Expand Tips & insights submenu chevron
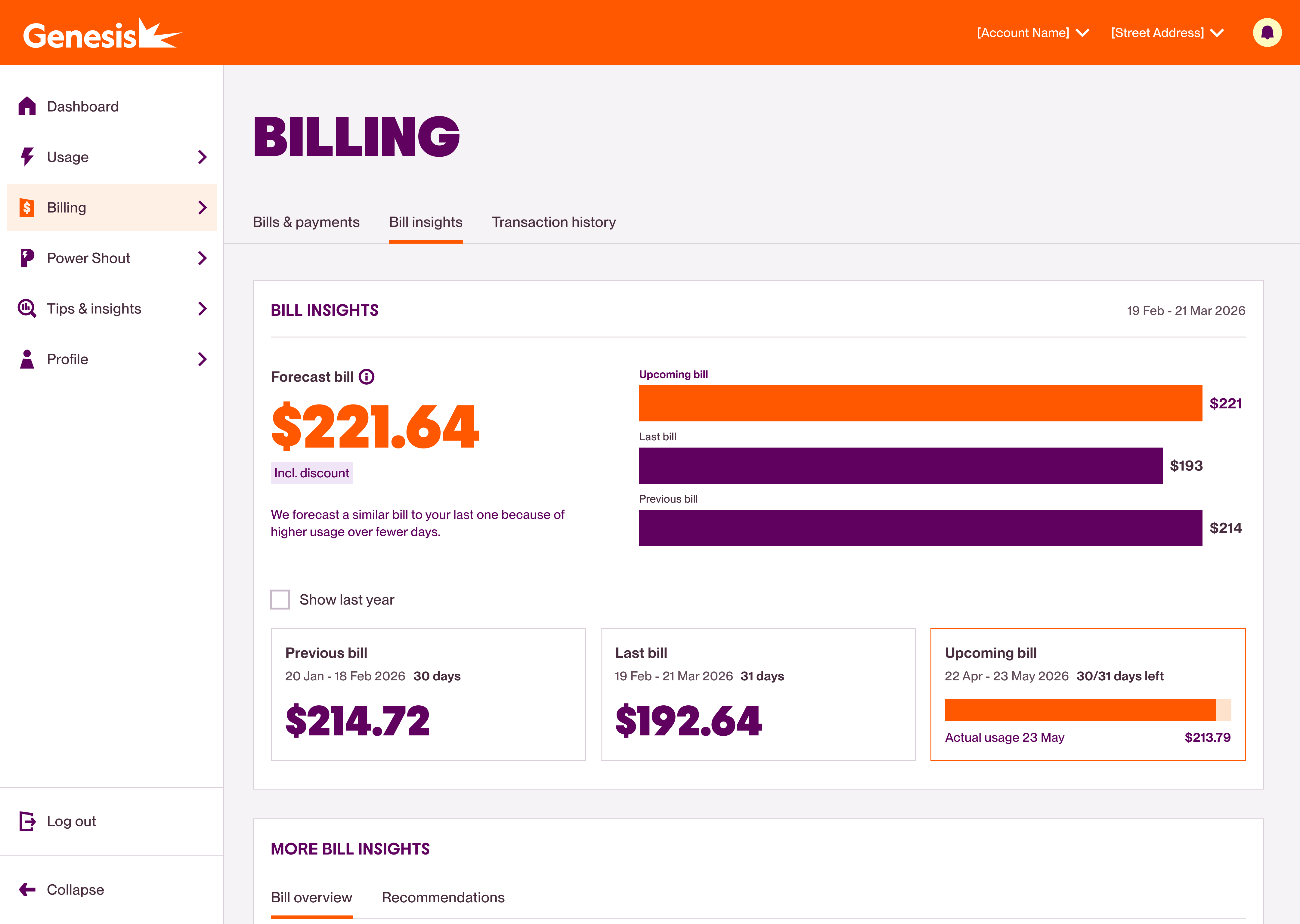 [x=202, y=309]
